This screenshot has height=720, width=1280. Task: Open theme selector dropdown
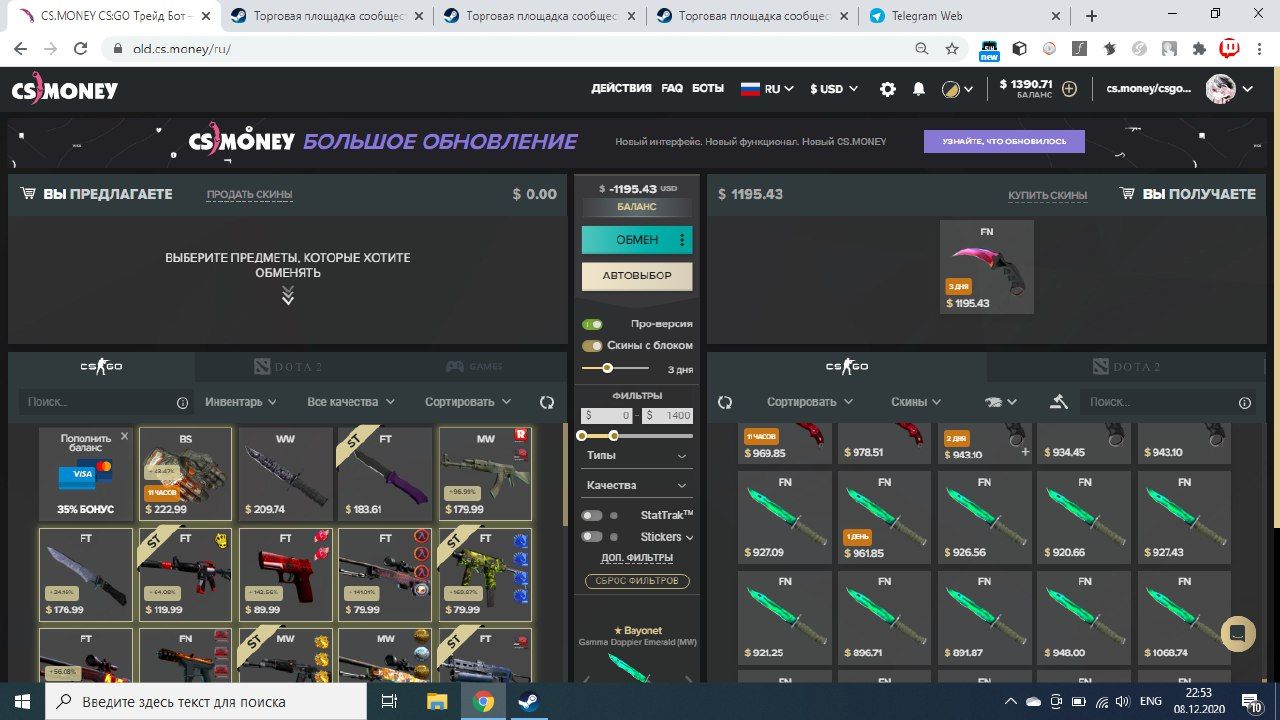pos(957,89)
